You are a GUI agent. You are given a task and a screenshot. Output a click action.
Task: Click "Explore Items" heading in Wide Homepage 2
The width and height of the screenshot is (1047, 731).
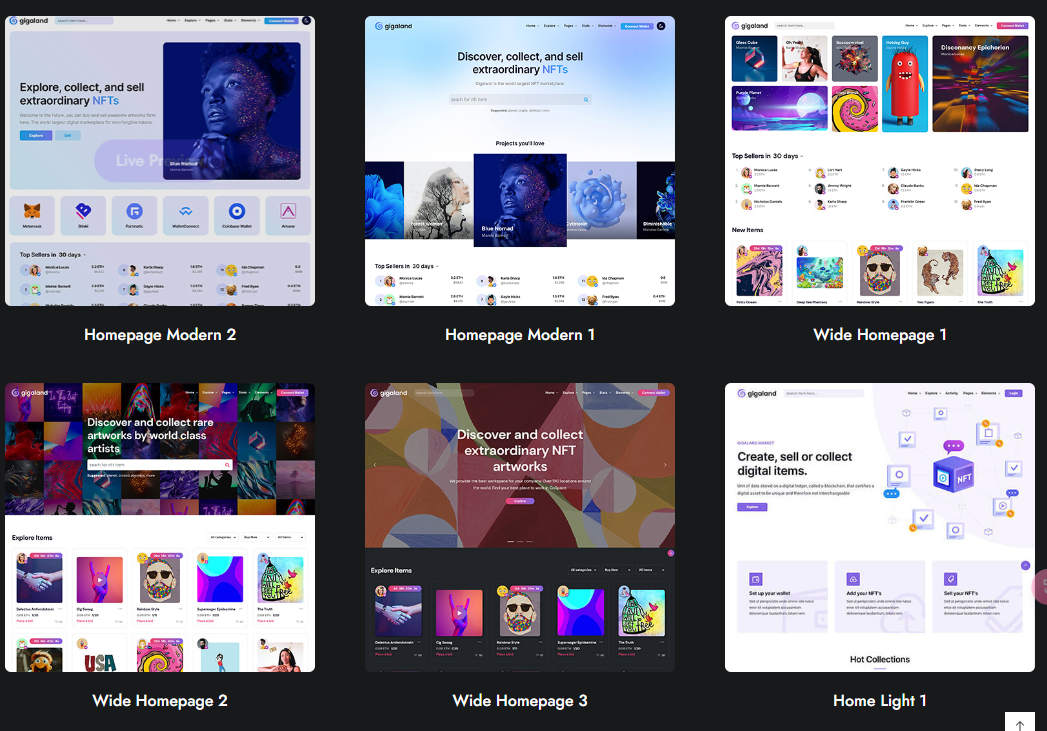(32, 537)
